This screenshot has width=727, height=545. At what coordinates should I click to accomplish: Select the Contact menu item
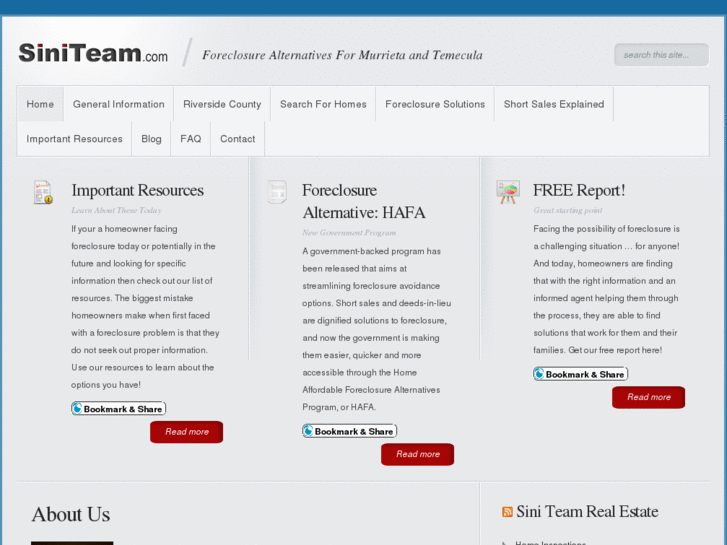(x=237, y=139)
